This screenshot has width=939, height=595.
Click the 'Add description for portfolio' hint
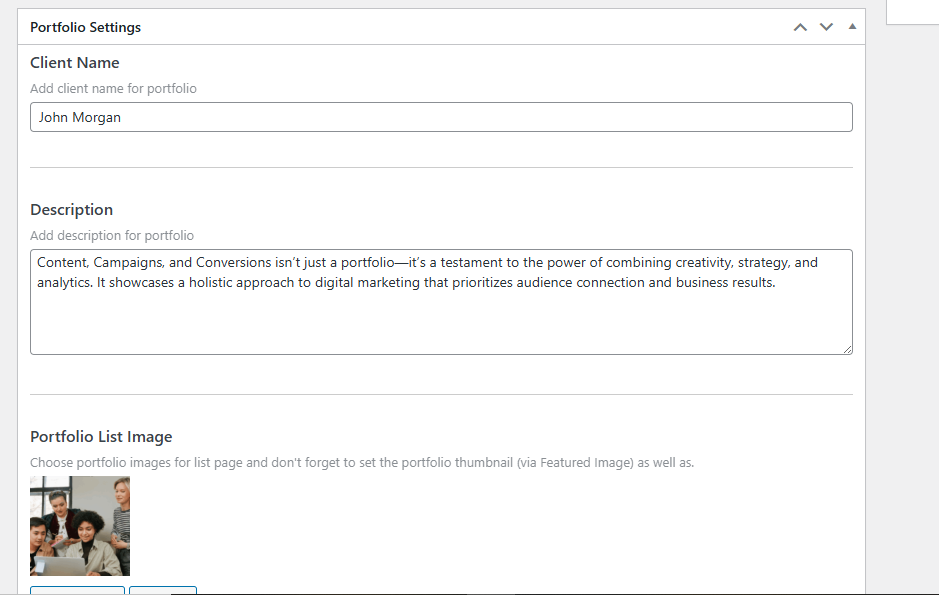coord(112,236)
